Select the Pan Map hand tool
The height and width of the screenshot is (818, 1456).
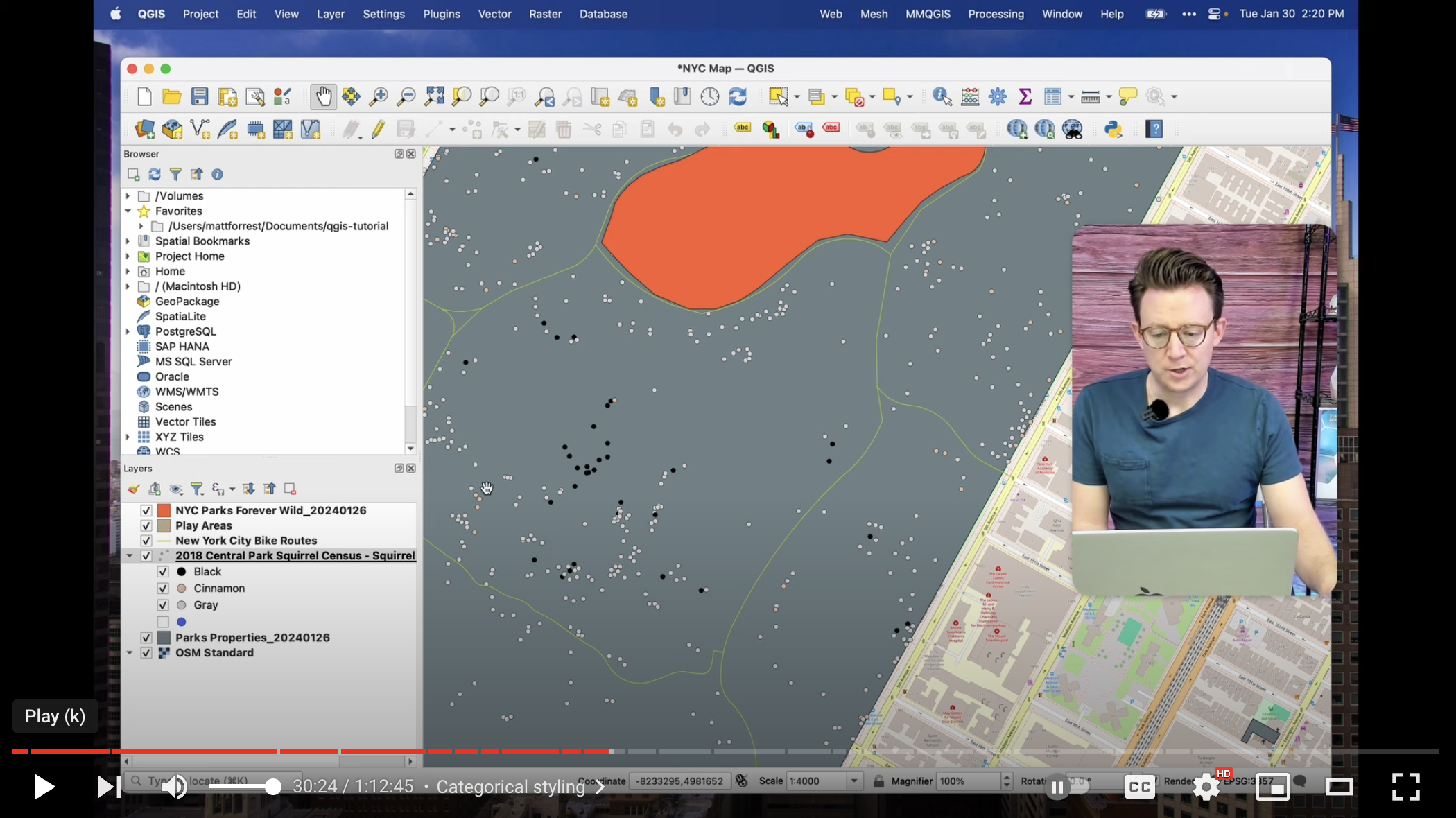pos(323,96)
